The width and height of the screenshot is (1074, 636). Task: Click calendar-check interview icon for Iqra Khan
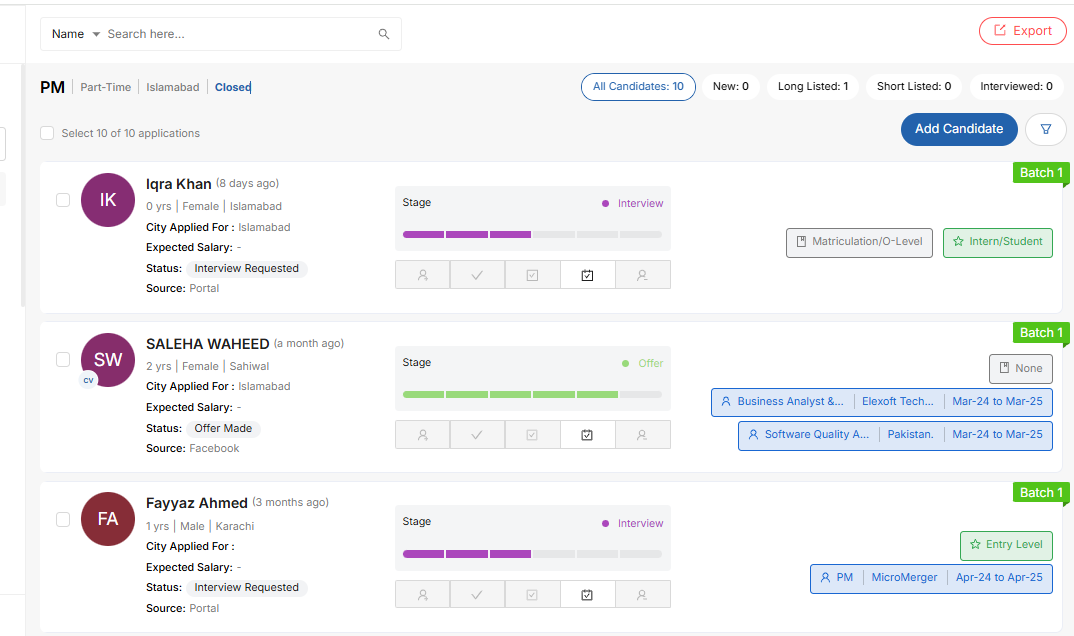pos(587,275)
